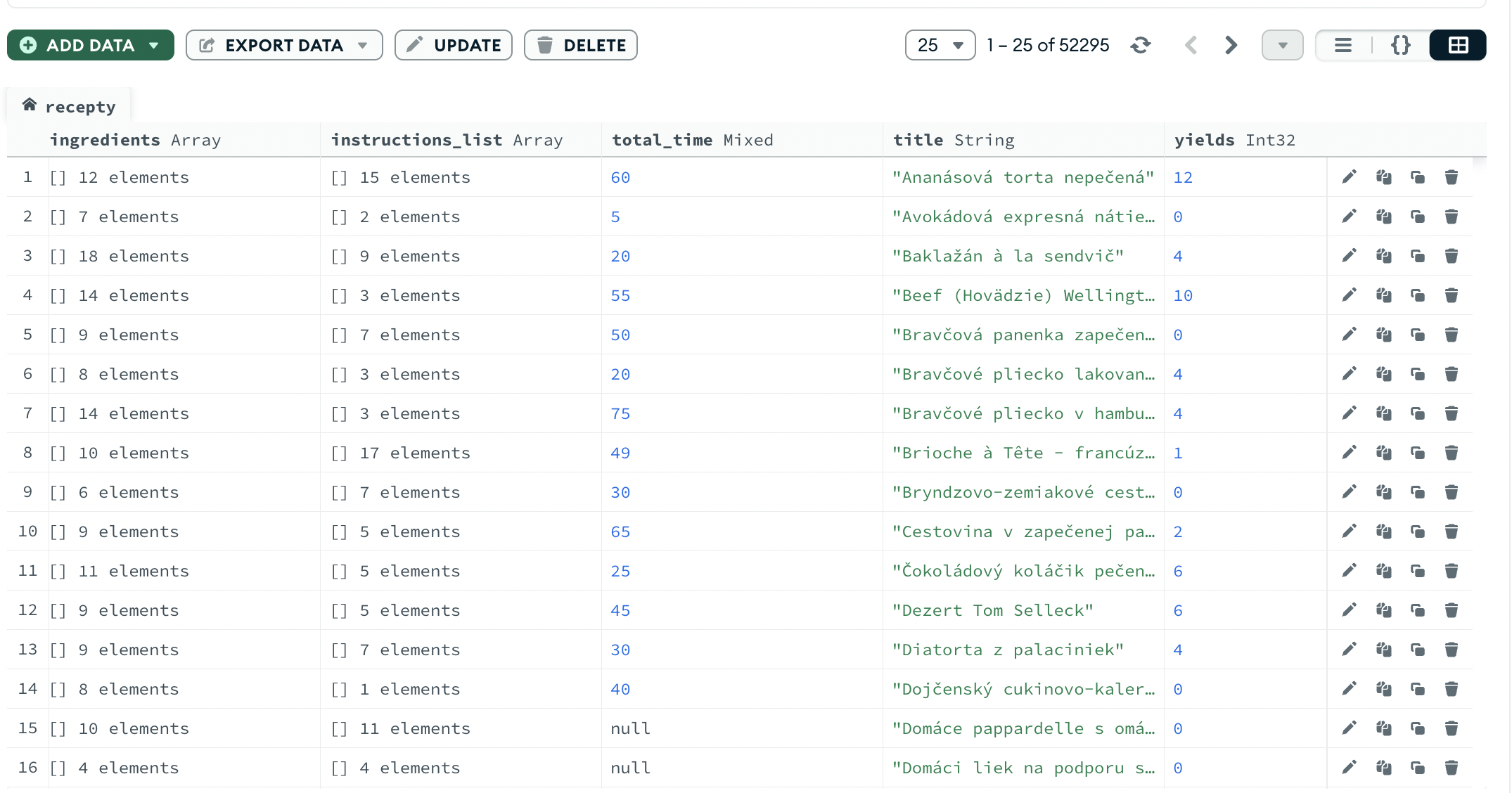The width and height of the screenshot is (1512, 793).
Task: Edit the Cestovina v zapečenej row
Action: click(1349, 531)
